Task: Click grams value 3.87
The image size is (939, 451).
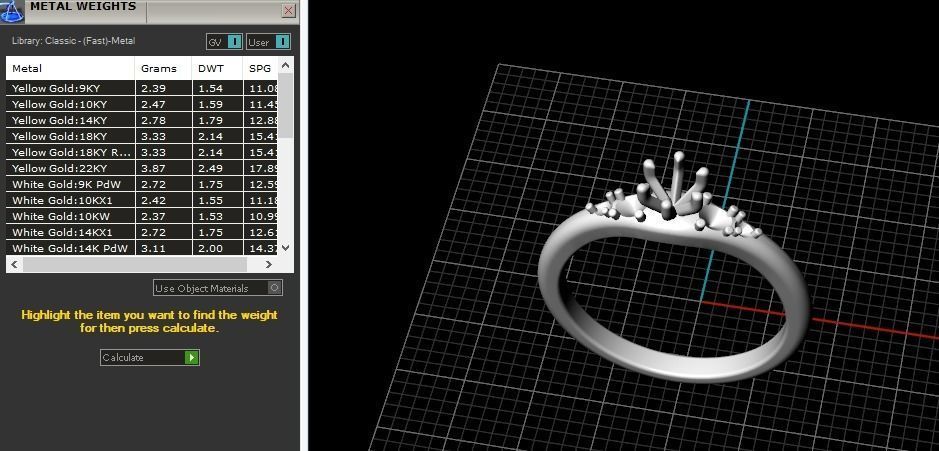Action: point(153,168)
